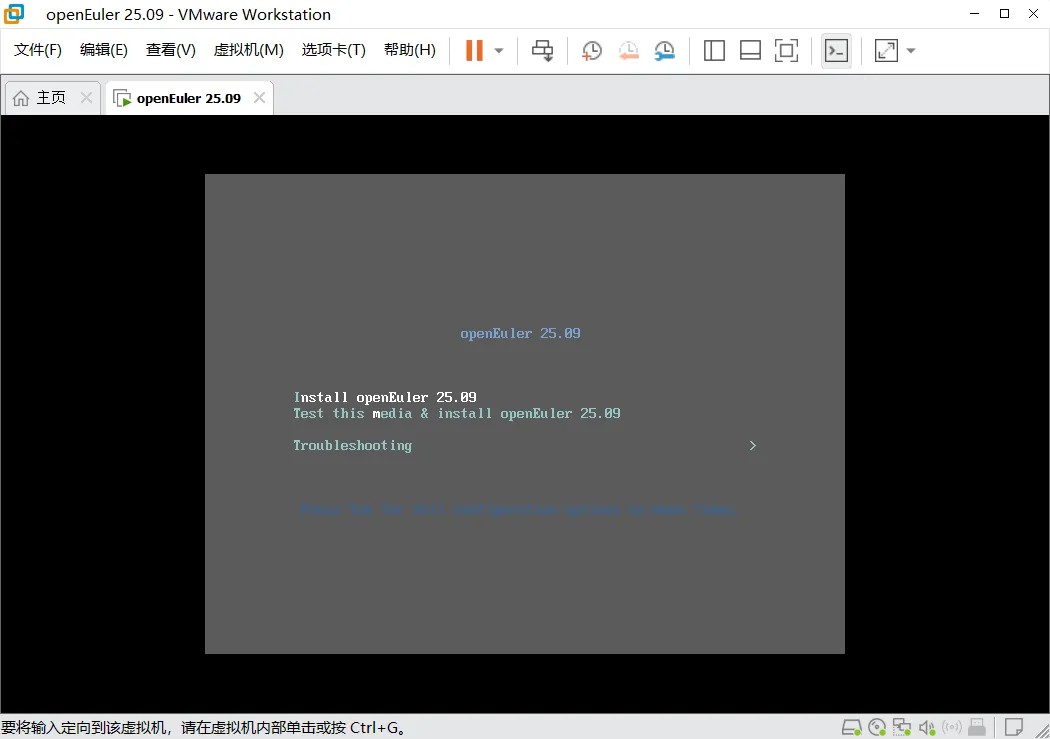Revert virtual machine to previous snapshot
The width and height of the screenshot is (1050, 739).
628,50
